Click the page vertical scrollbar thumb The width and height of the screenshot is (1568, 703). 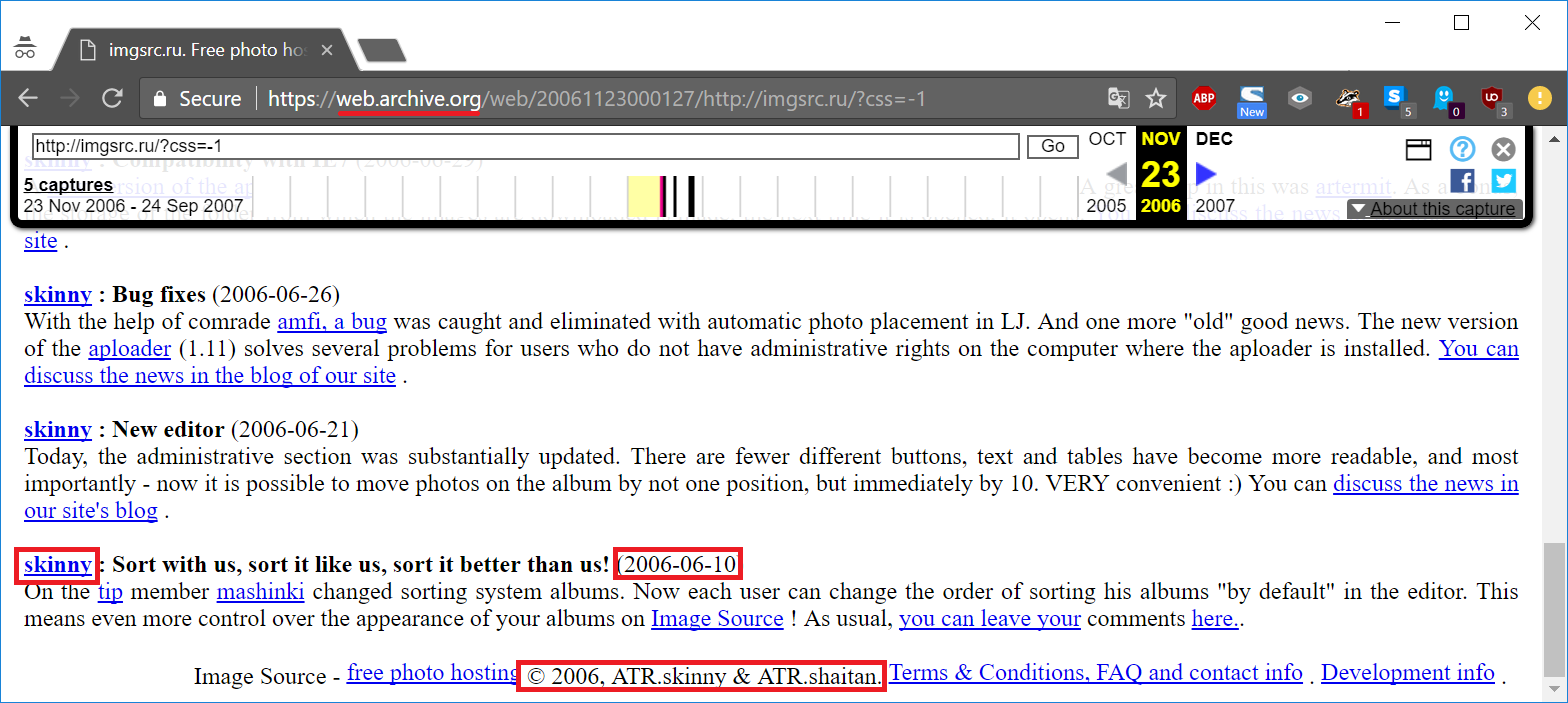tap(1554, 610)
